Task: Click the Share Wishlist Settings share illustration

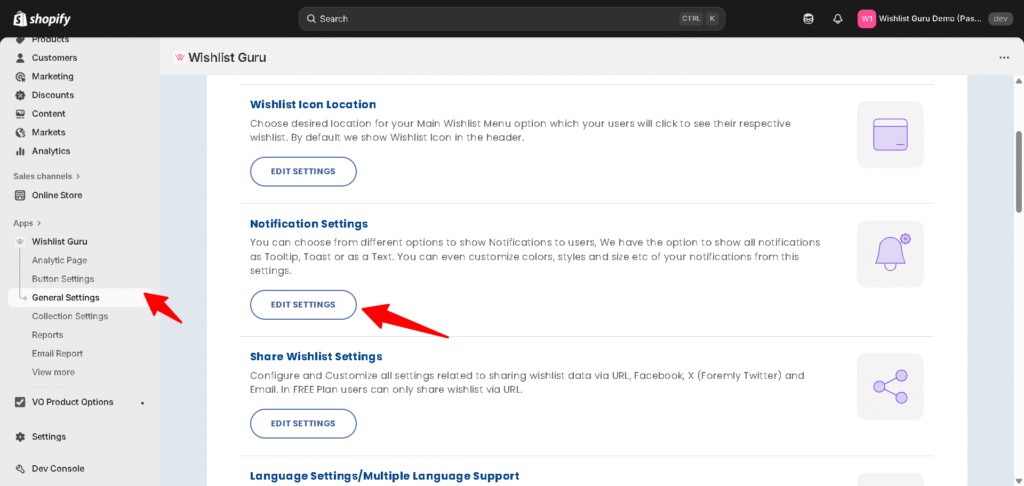Action: (x=889, y=385)
